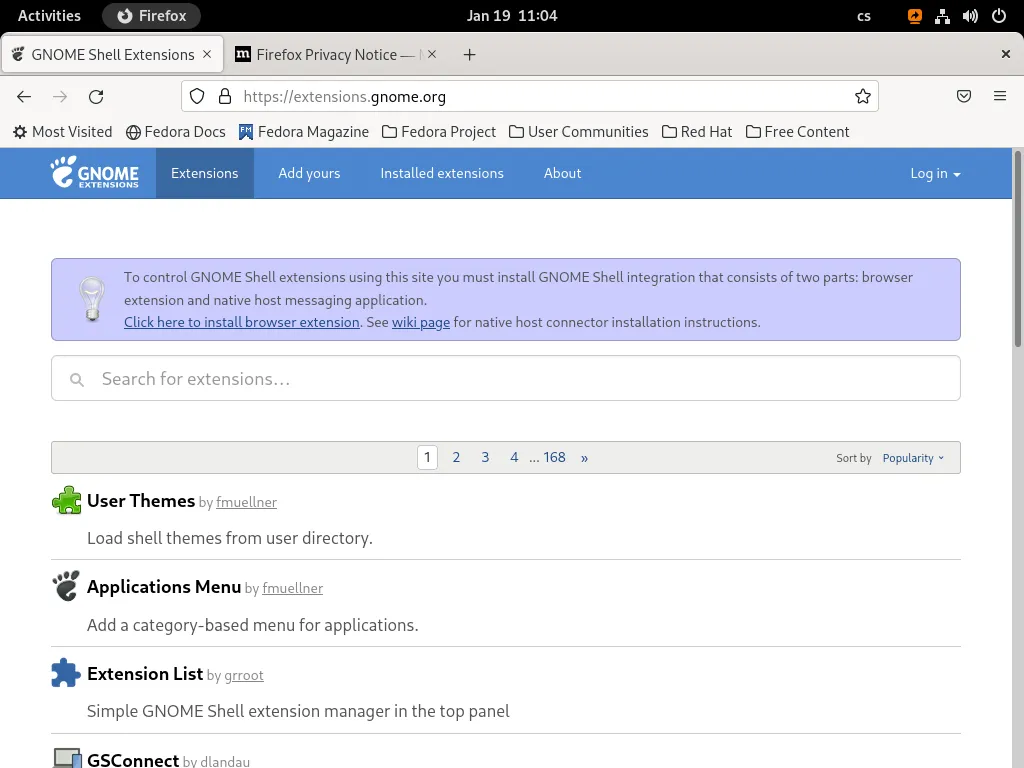Image resolution: width=1024 pixels, height=768 pixels.
Task: Open the Installed extensions page
Action: [441, 173]
